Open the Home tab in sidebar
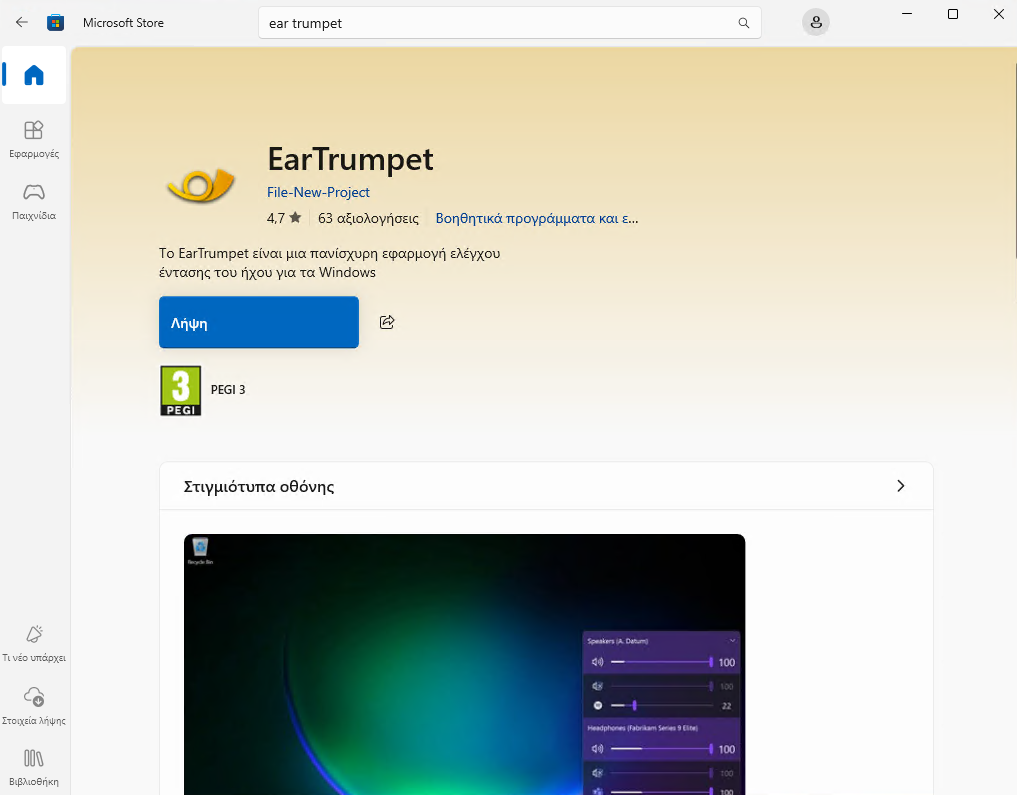The height and width of the screenshot is (795, 1017). pyautogui.click(x=34, y=76)
